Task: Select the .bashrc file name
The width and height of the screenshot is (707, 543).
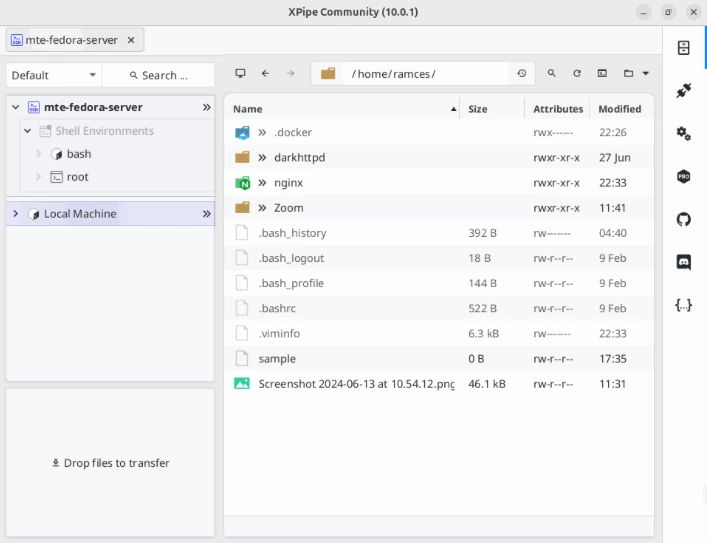Action: coord(277,308)
